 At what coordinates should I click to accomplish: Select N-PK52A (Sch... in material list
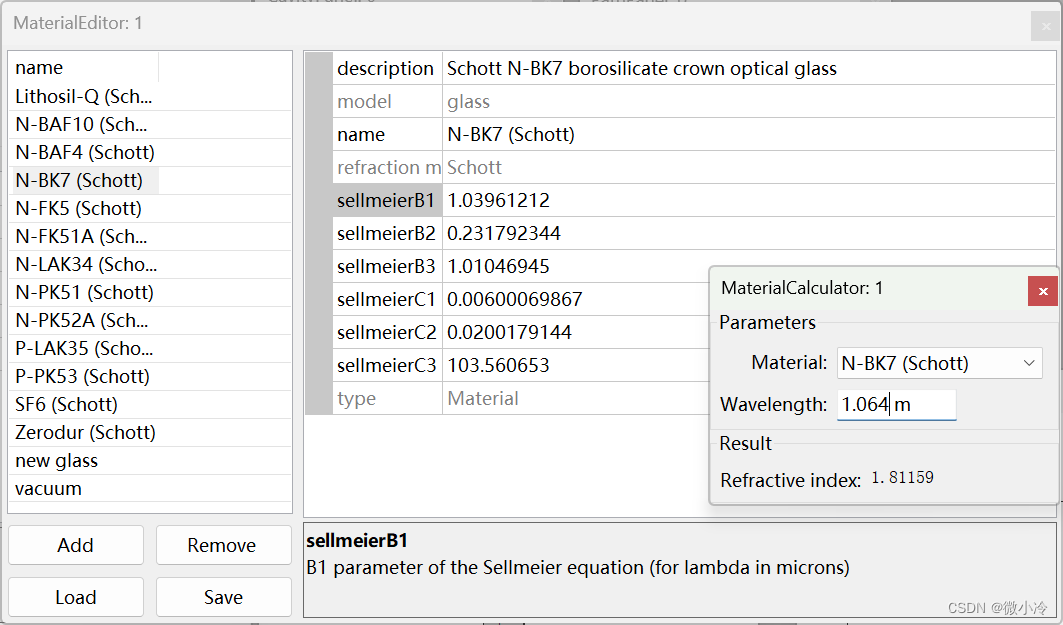(81, 320)
